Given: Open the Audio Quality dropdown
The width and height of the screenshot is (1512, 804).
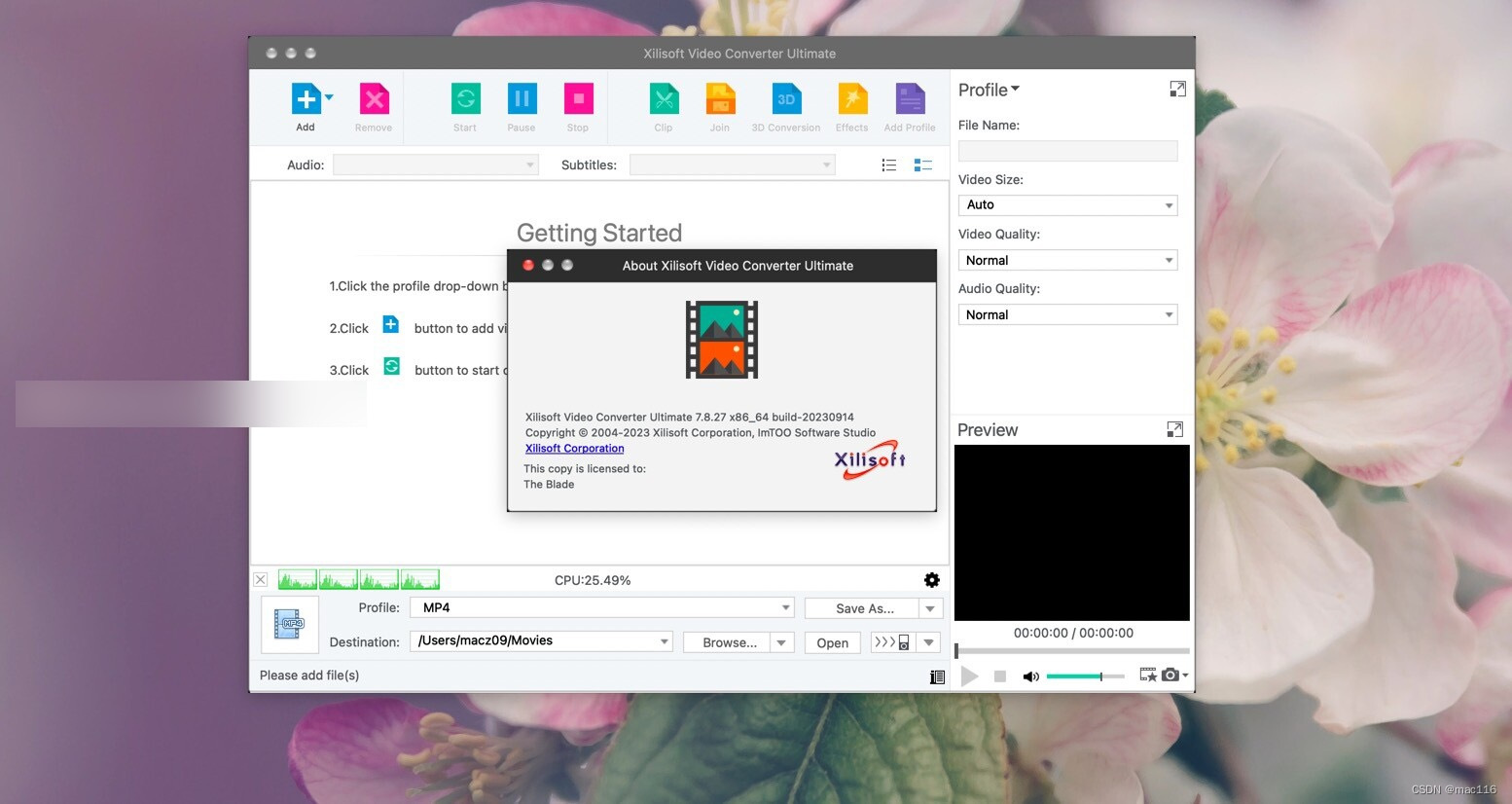Looking at the screenshot, I should tap(1067, 314).
